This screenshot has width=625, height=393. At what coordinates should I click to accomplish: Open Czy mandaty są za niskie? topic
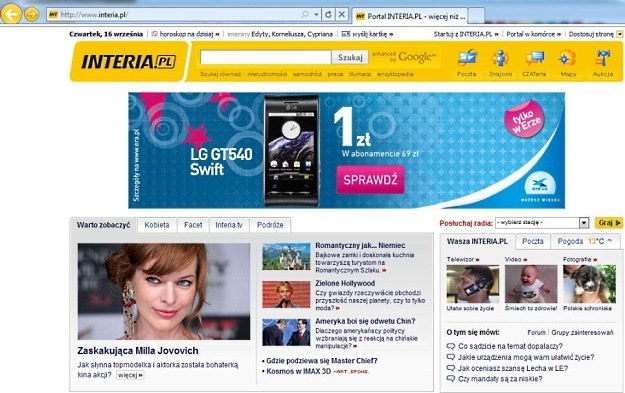[500, 379]
